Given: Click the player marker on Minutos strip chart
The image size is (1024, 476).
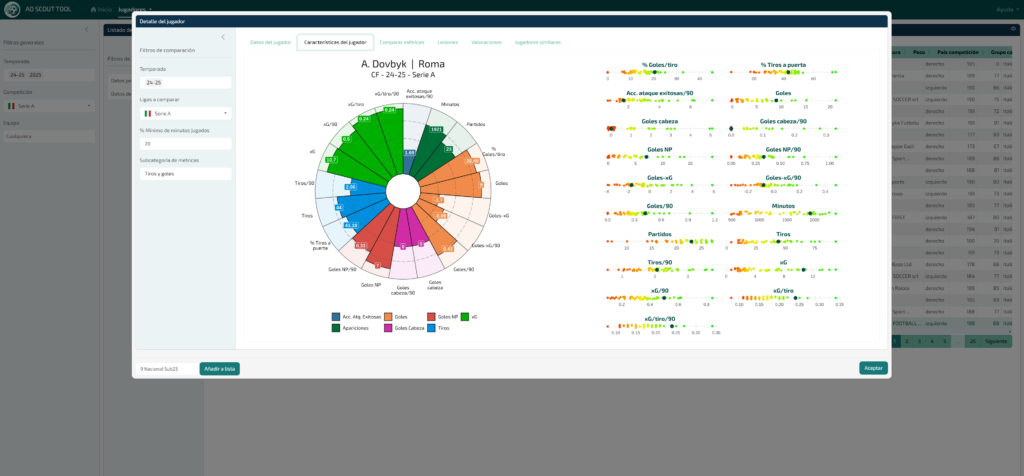Looking at the screenshot, I should [810, 214].
